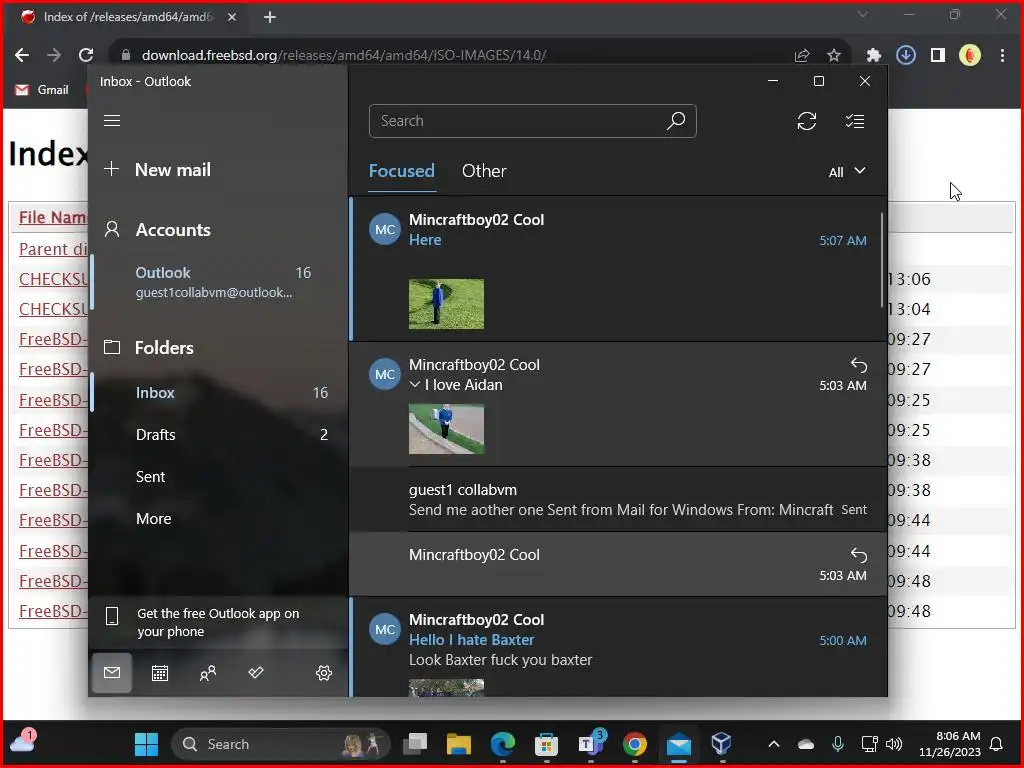Show hidden system tray icons
1024x768 pixels.
click(x=773, y=744)
